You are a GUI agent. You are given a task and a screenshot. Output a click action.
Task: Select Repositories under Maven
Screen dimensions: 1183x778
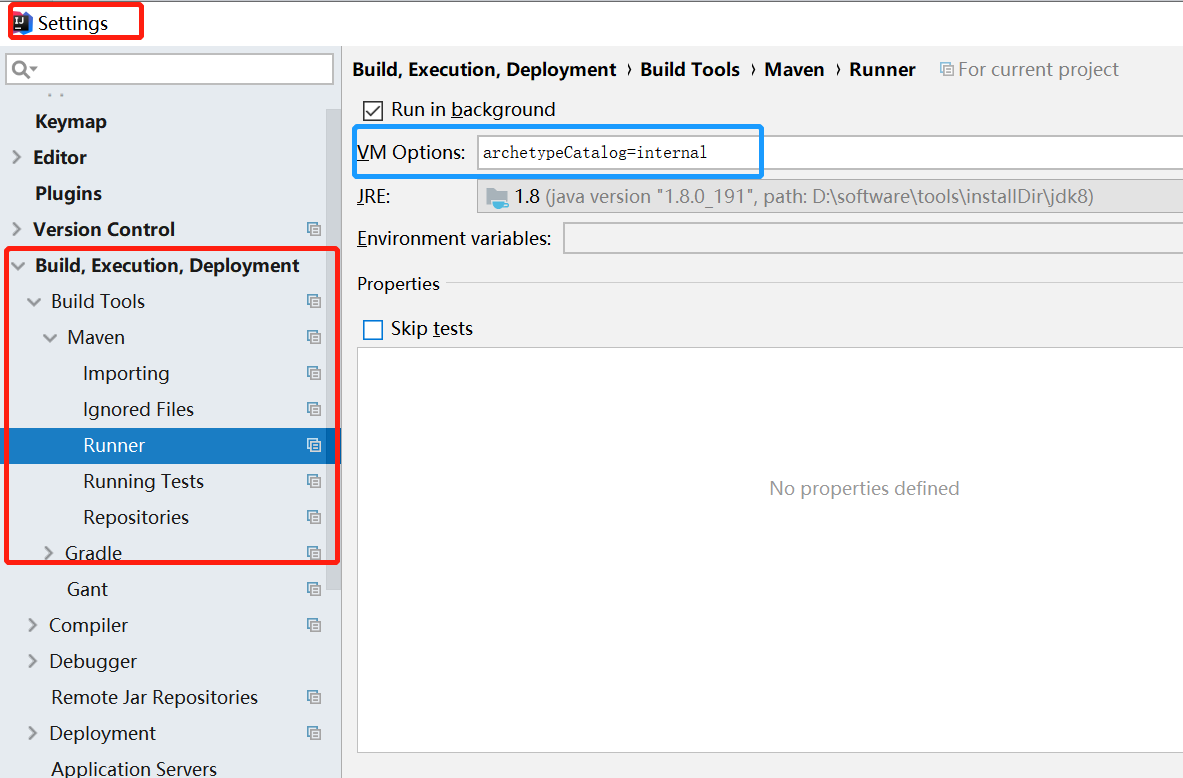[x=136, y=517]
